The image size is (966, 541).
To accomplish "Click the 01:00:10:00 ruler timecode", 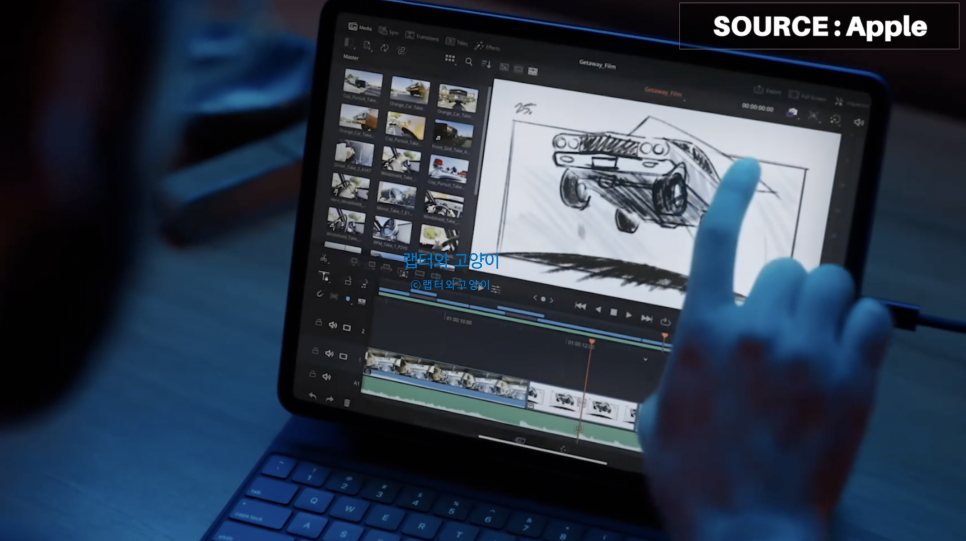I will 459,321.
